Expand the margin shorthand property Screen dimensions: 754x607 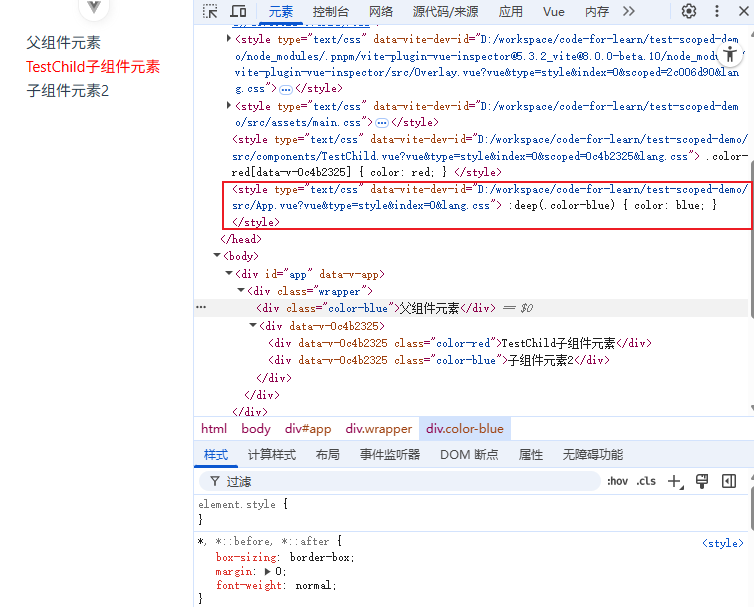click(267, 571)
